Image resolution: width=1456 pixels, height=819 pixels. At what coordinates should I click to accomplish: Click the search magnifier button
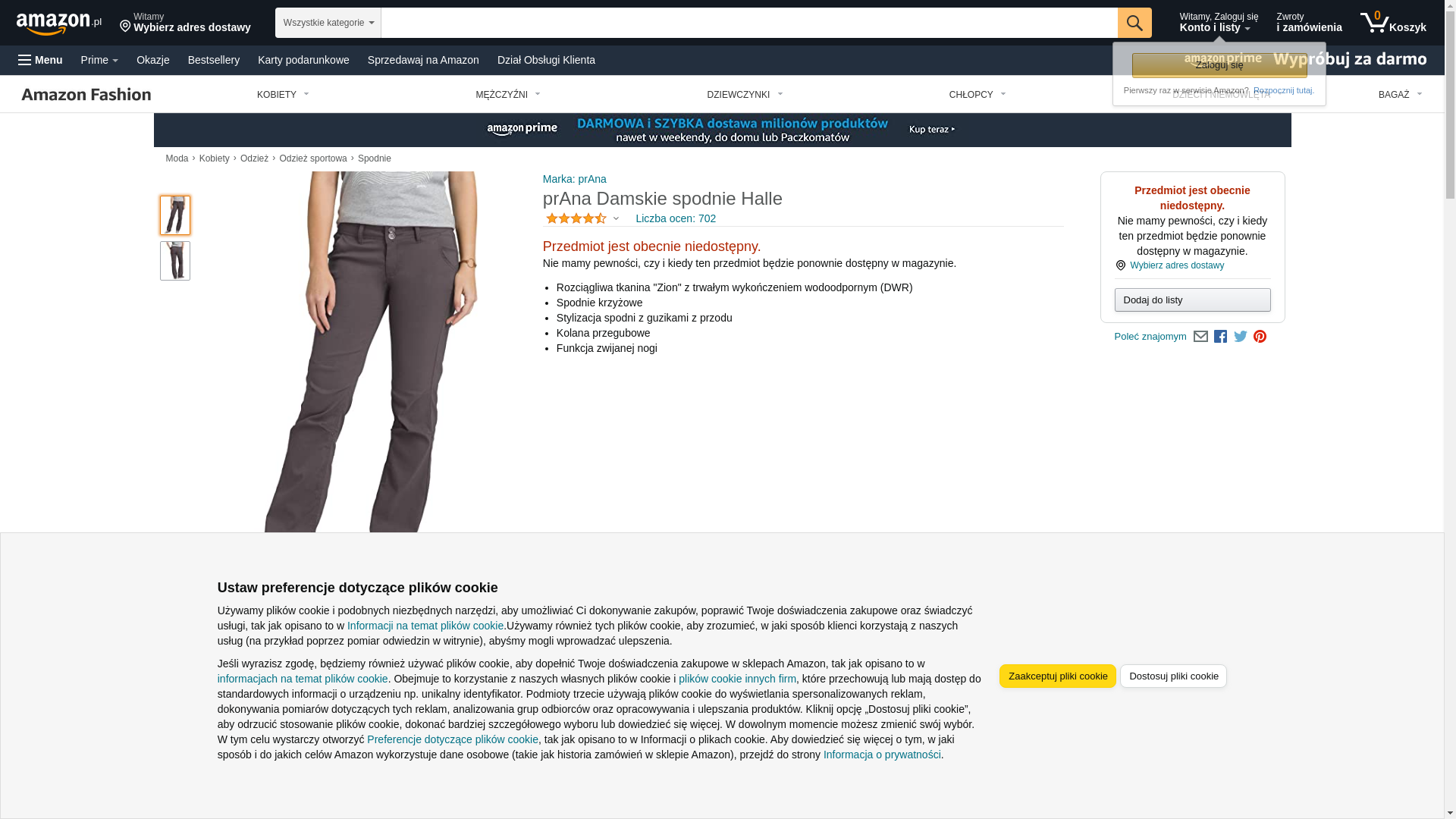[x=1134, y=23]
